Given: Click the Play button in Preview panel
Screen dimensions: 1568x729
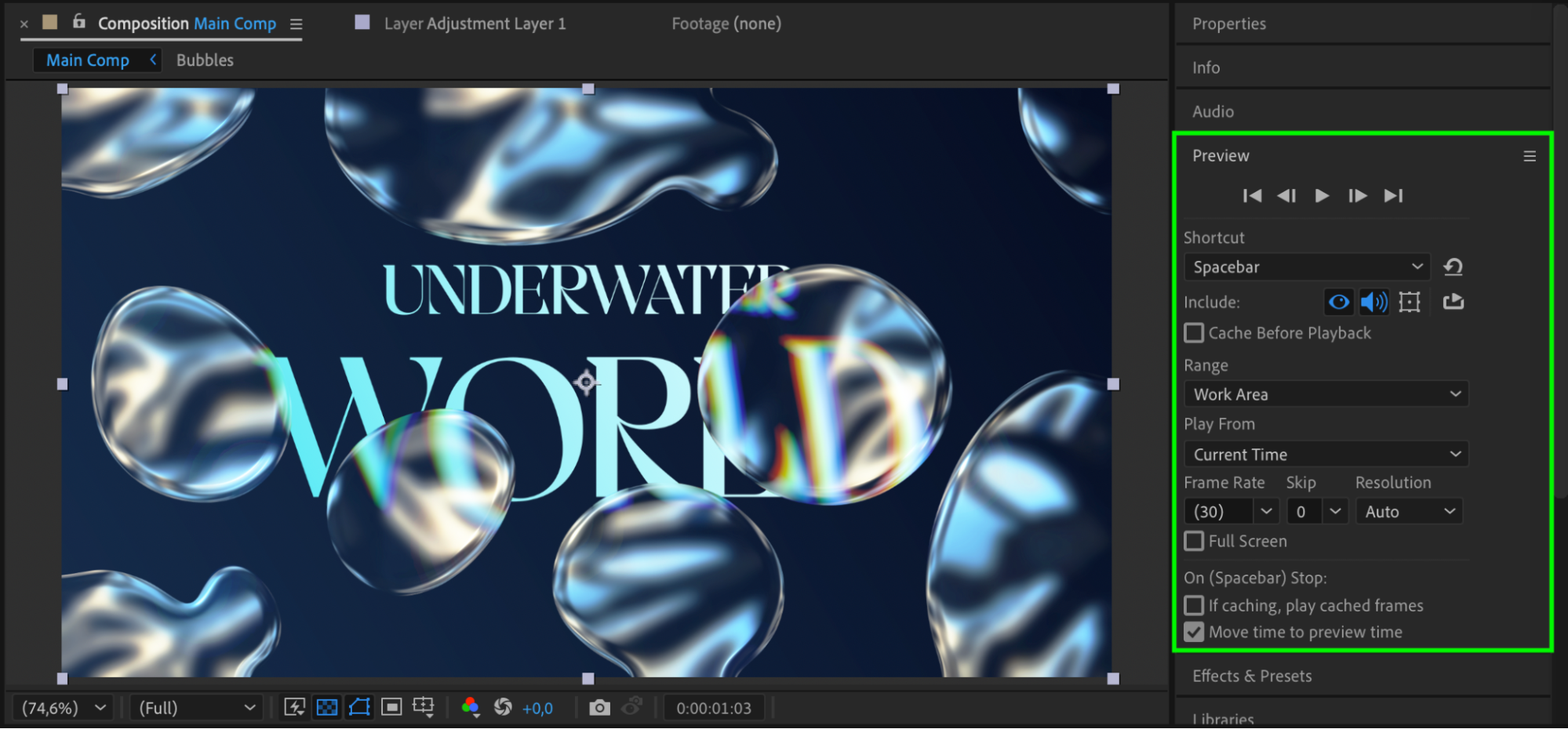Looking at the screenshot, I should [x=1322, y=196].
